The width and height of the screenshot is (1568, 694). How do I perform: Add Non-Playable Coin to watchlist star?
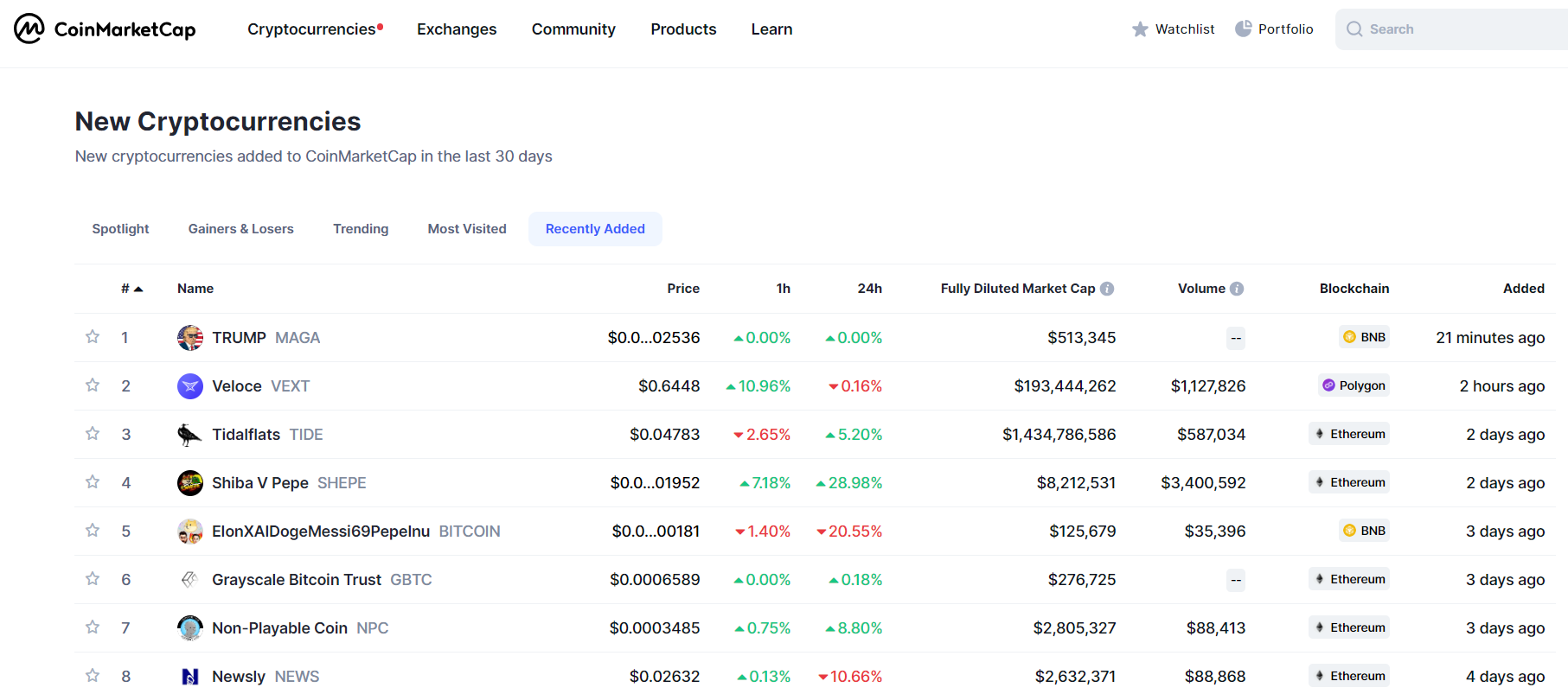coord(93,627)
